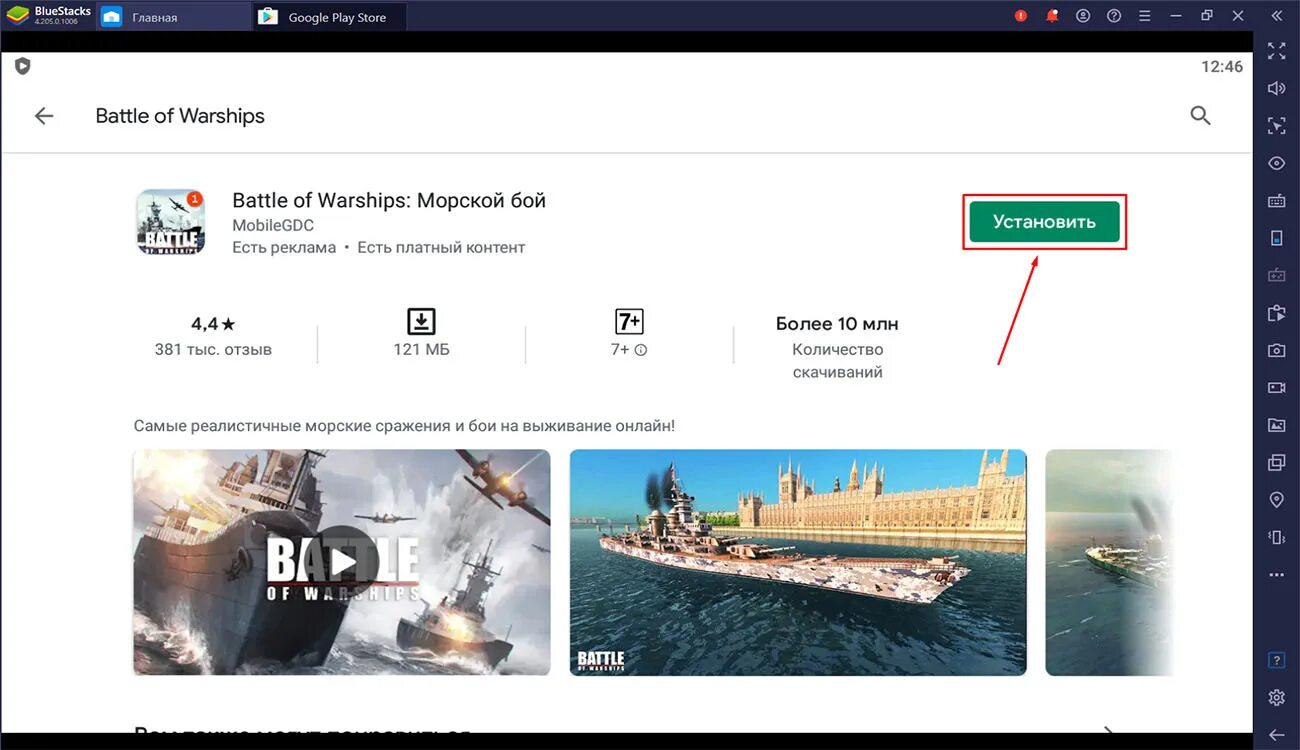This screenshot has width=1300, height=750.
Task: Click the Есть платный контент label
Action: 441,247
